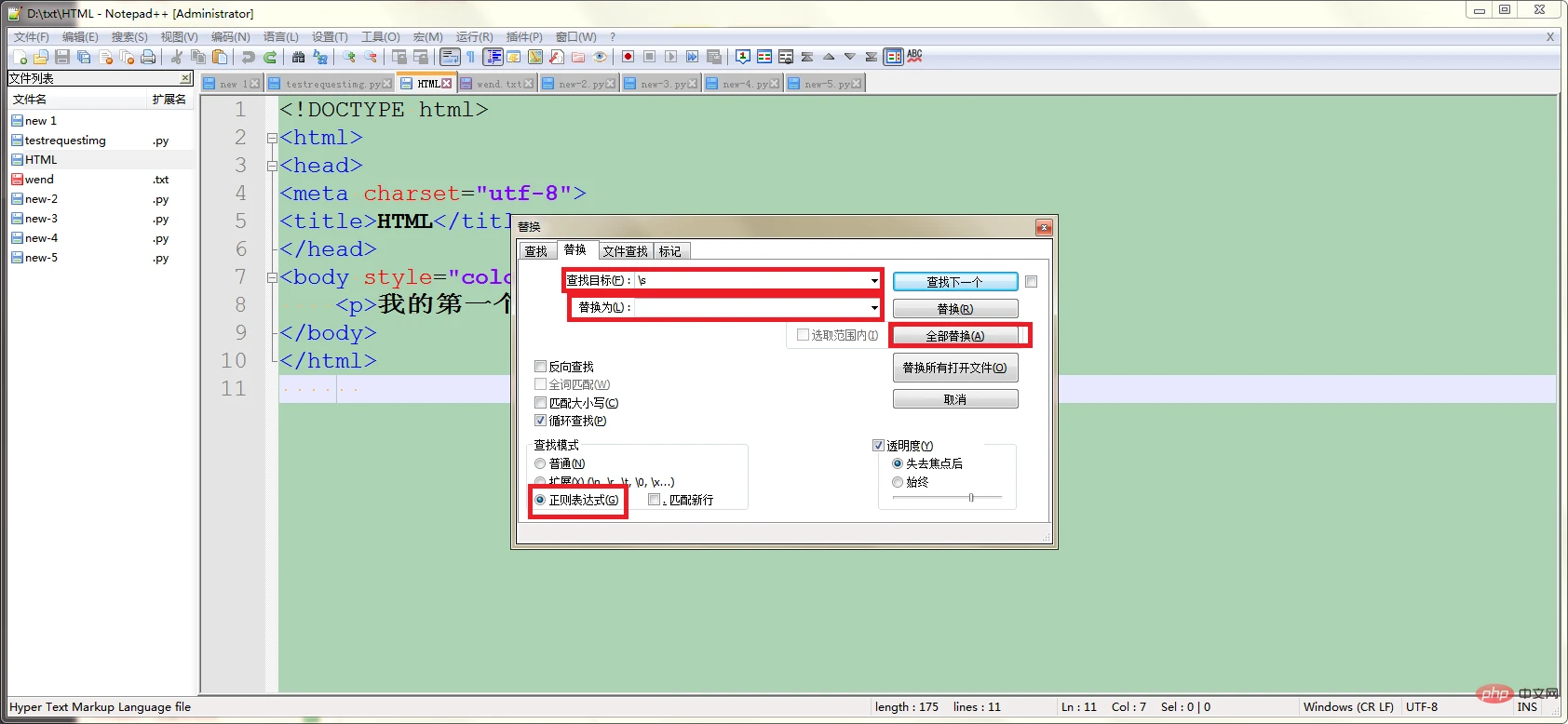1568x724 pixels.
Task: Toggle the 循环查找 (wrap around) checkbox
Action: pyautogui.click(x=540, y=421)
